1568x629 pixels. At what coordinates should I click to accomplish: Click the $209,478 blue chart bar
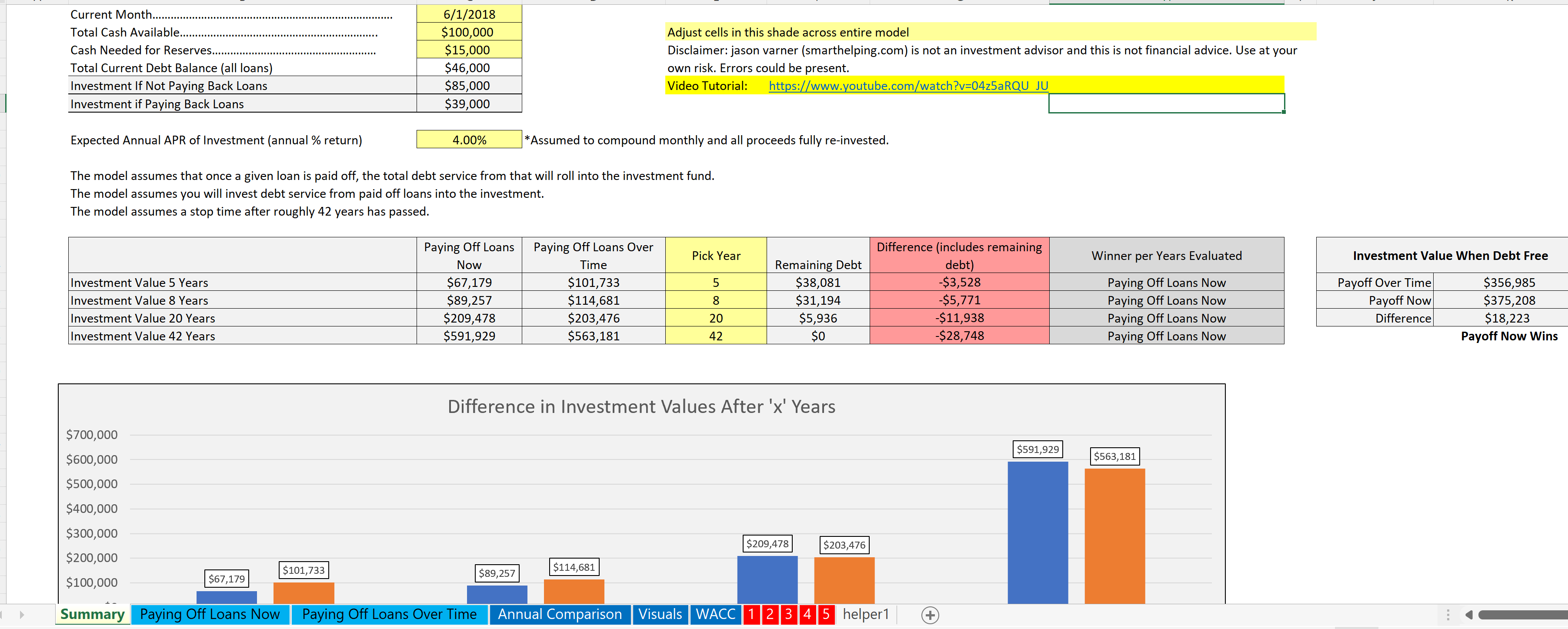pyautogui.click(x=767, y=579)
